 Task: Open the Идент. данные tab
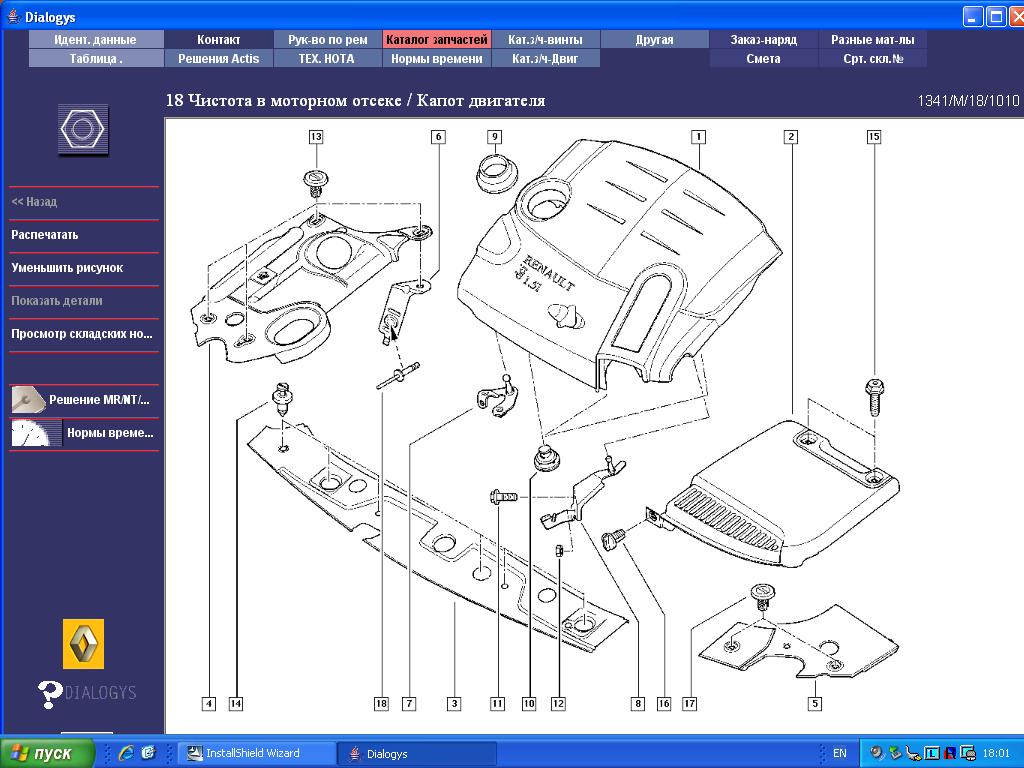[95, 39]
